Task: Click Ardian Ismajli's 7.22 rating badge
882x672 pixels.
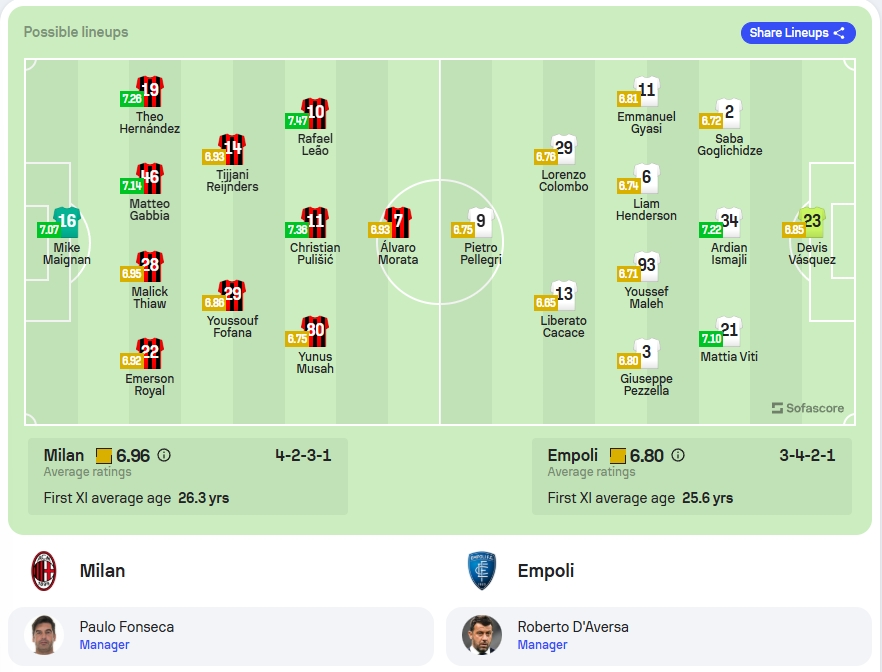Action: pyautogui.click(x=711, y=229)
